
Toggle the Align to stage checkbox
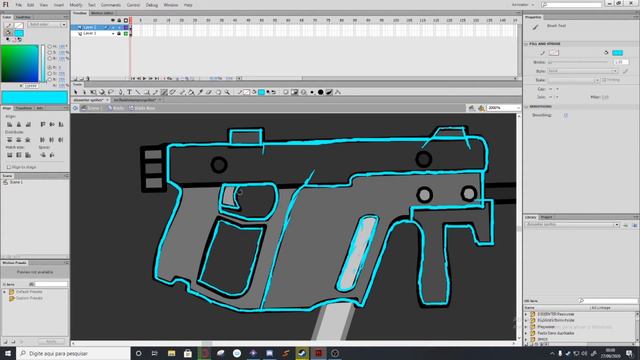9,167
